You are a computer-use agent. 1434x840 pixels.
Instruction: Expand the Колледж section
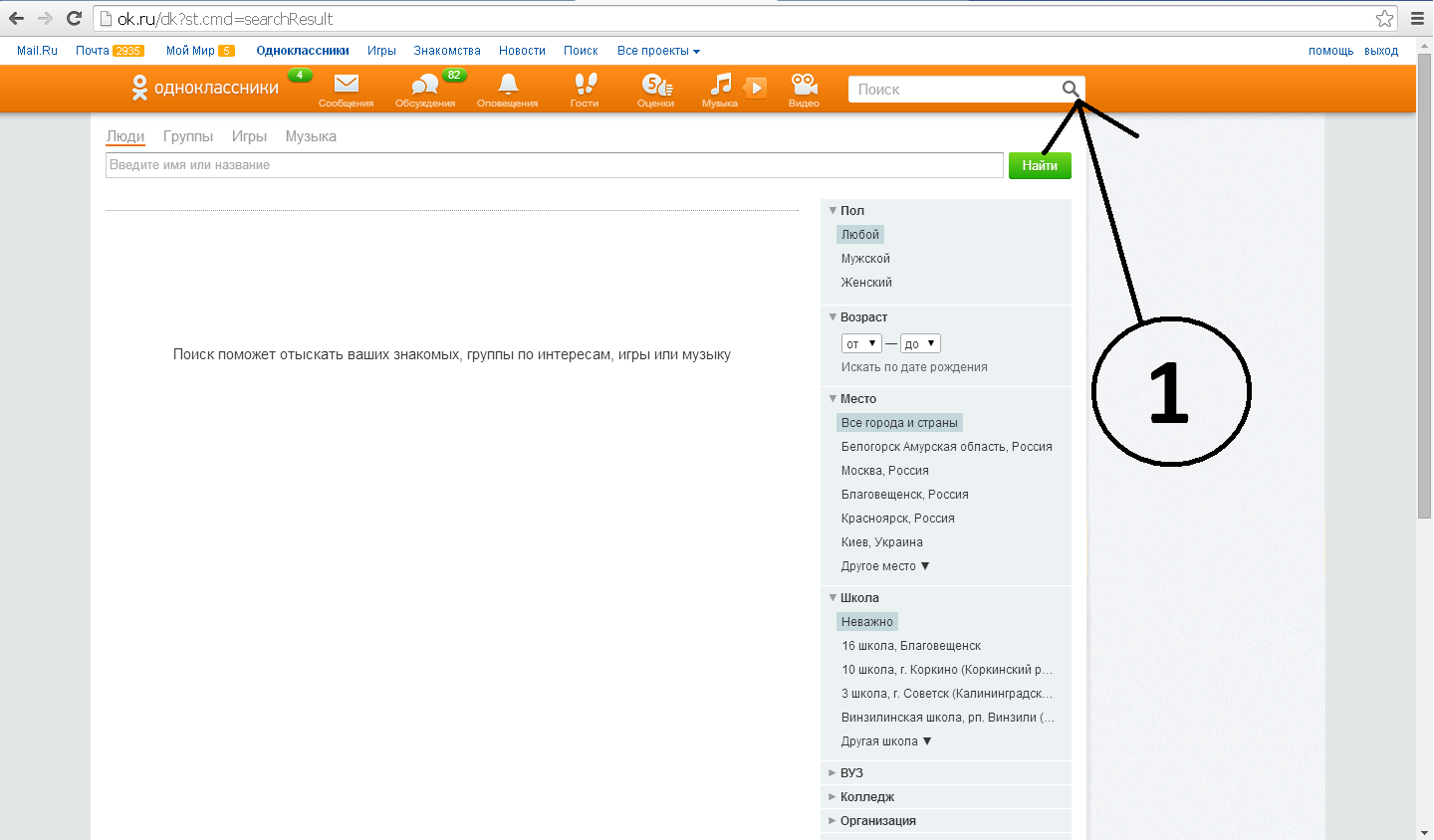[861, 797]
